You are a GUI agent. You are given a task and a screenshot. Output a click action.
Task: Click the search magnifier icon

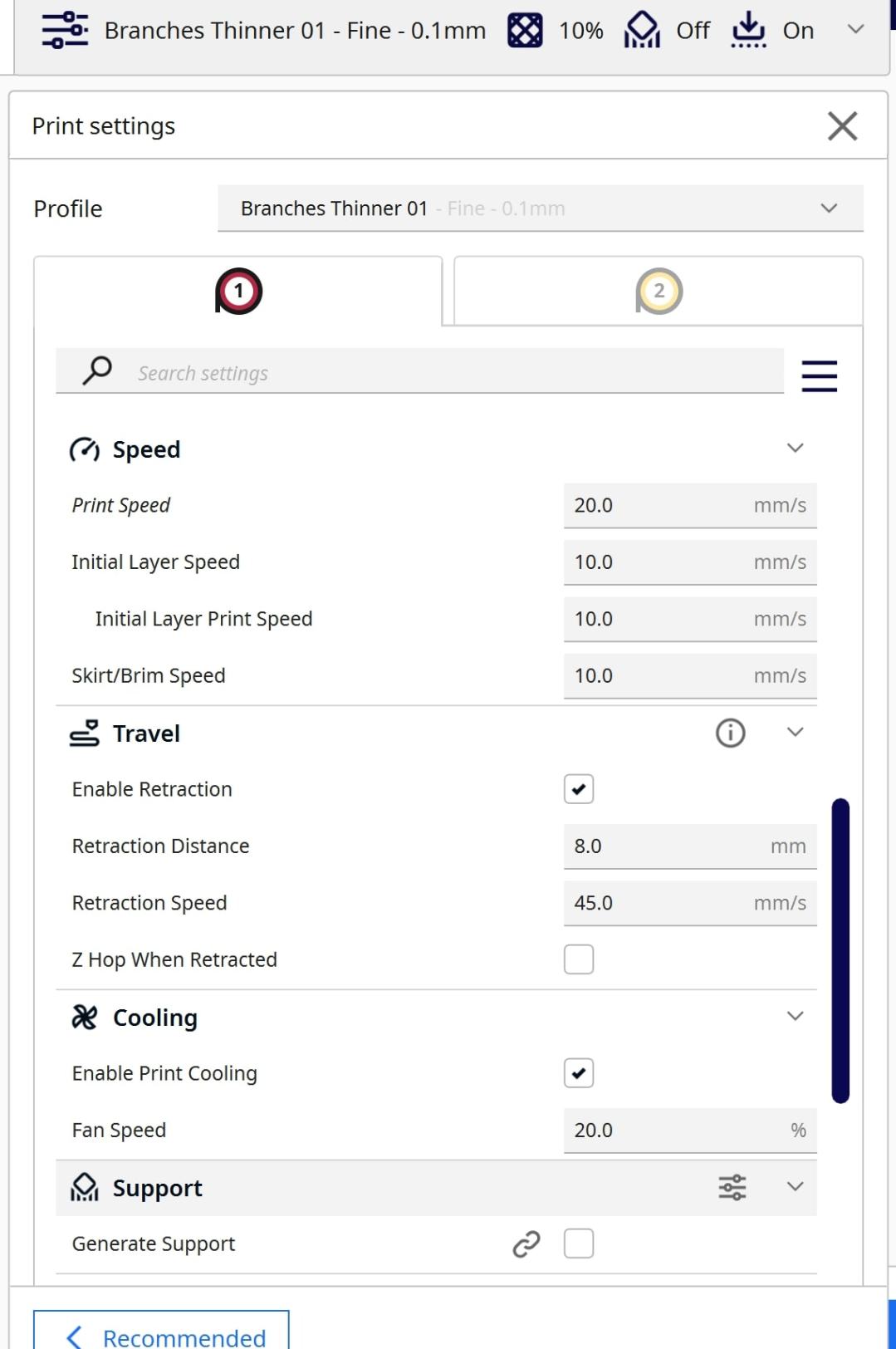tap(97, 370)
